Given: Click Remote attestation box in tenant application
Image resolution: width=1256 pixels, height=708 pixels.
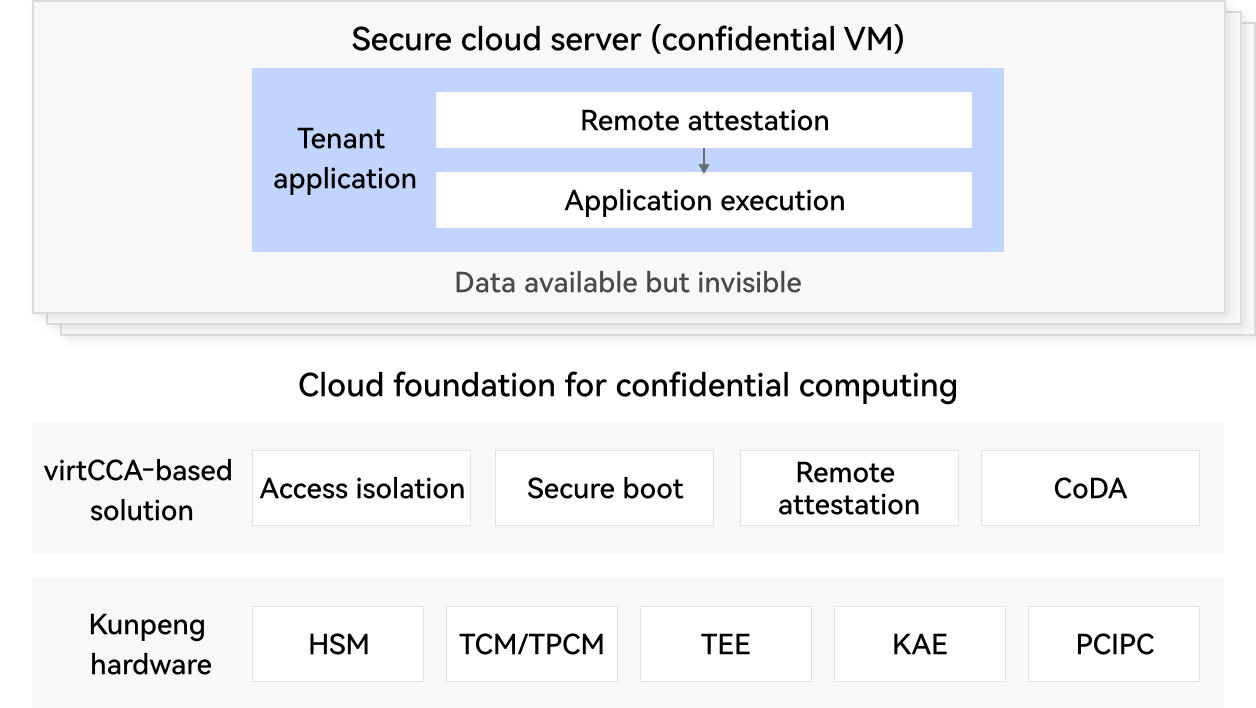Looking at the screenshot, I should 704,121.
